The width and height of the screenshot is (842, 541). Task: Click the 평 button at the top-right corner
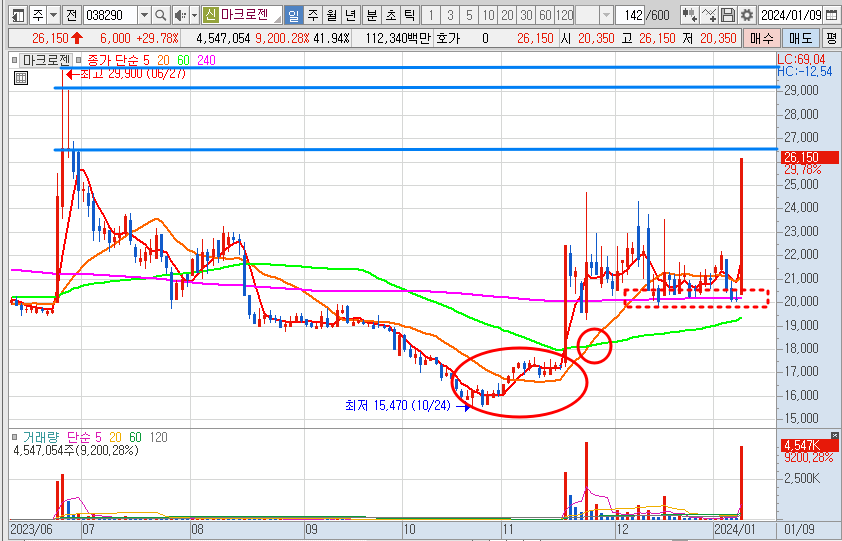[x=831, y=39]
